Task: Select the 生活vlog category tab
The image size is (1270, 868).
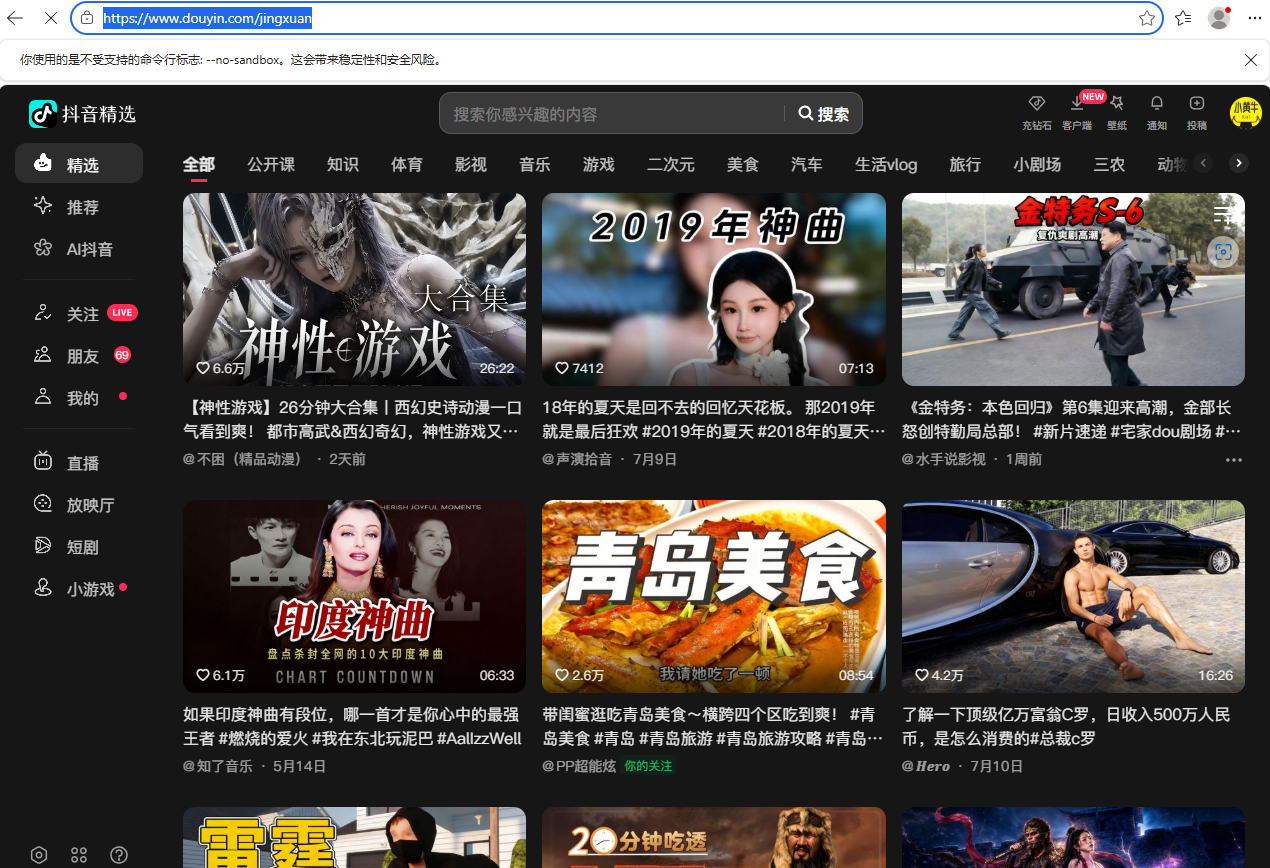Action: [886, 165]
